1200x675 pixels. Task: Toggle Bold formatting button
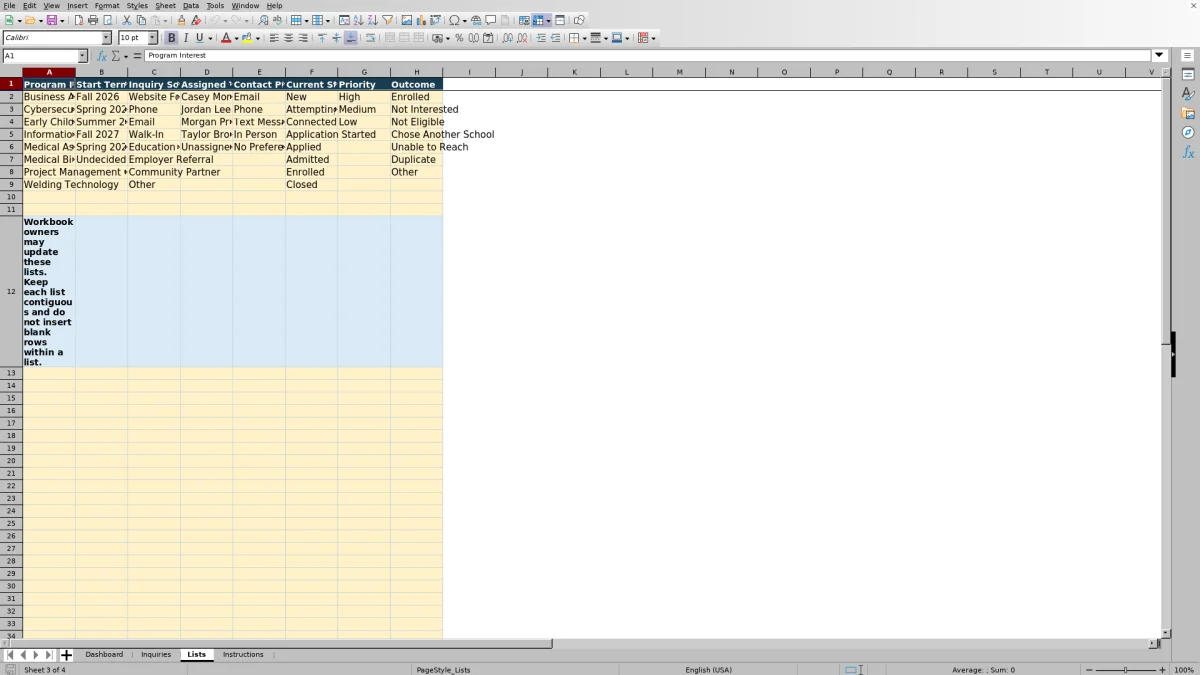(x=171, y=38)
